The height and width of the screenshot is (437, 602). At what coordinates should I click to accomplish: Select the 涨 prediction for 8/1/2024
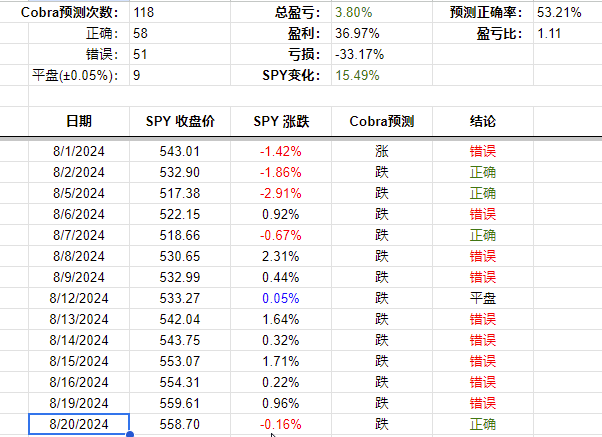[x=382, y=151]
